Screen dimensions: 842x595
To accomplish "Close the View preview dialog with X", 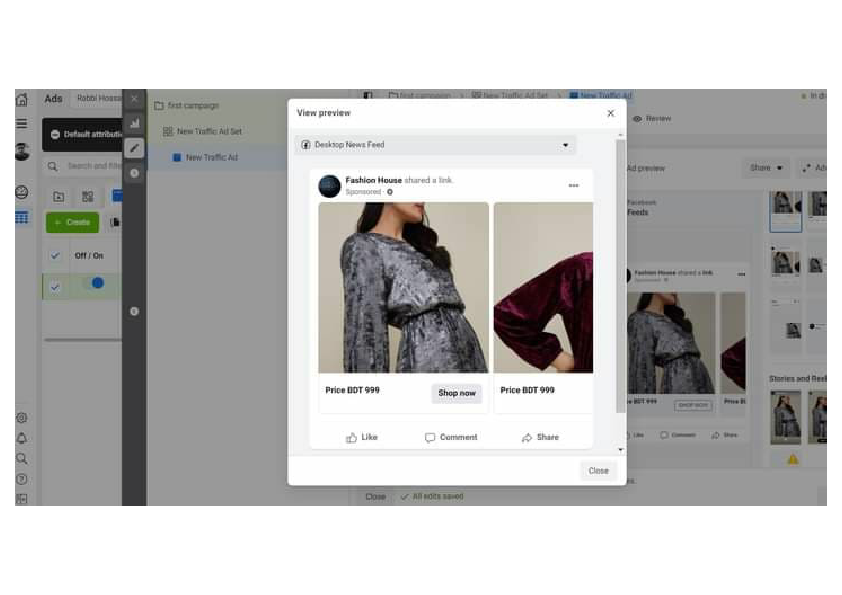I will click(x=611, y=113).
